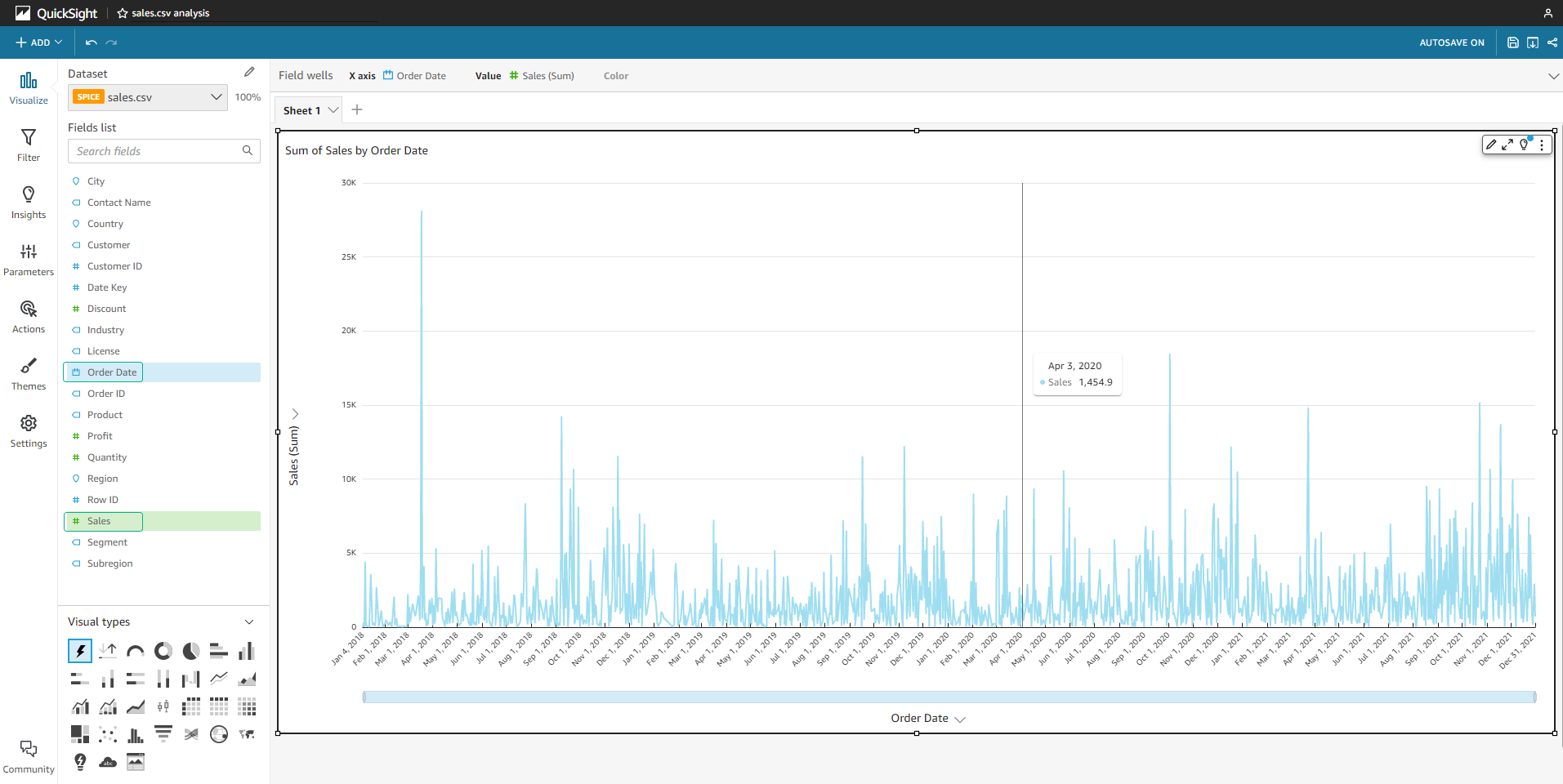Pick the word cloud visual type
This screenshot has height=784, width=1563.
point(108,762)
